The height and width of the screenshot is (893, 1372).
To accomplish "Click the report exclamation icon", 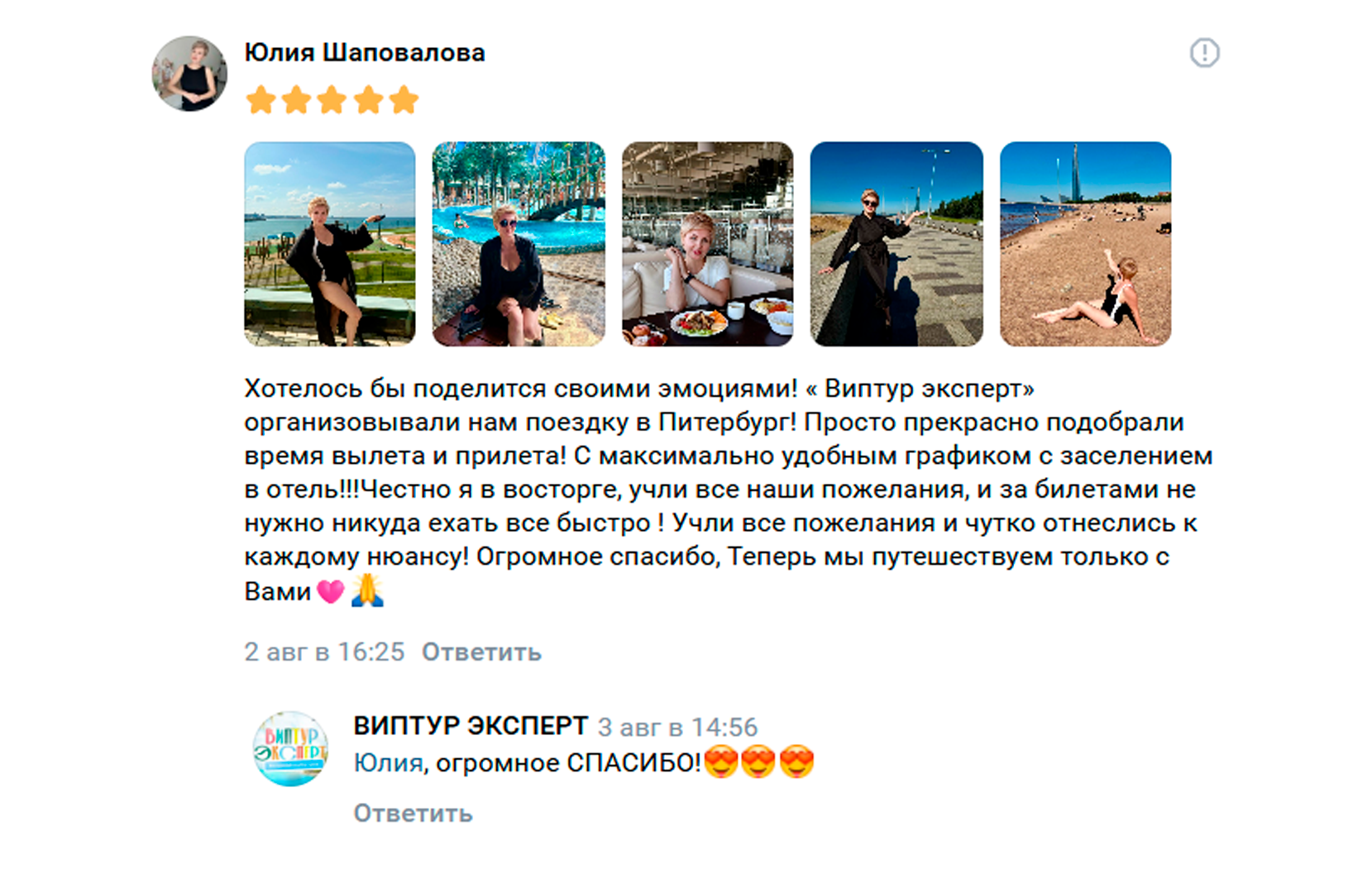I will tap(1204, 53).
